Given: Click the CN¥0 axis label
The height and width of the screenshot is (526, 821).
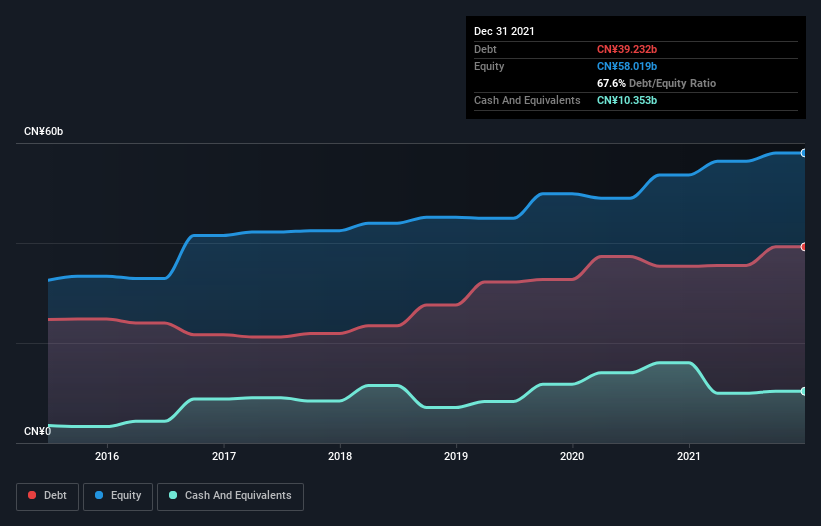Looking at the screenshot, I should point(37,431).
